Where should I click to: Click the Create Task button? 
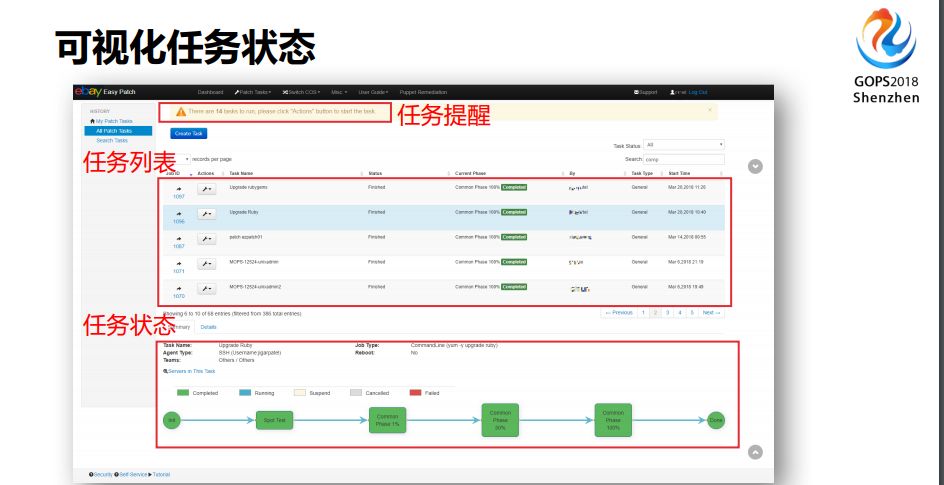pyautogui.click(x=188, y=134)
